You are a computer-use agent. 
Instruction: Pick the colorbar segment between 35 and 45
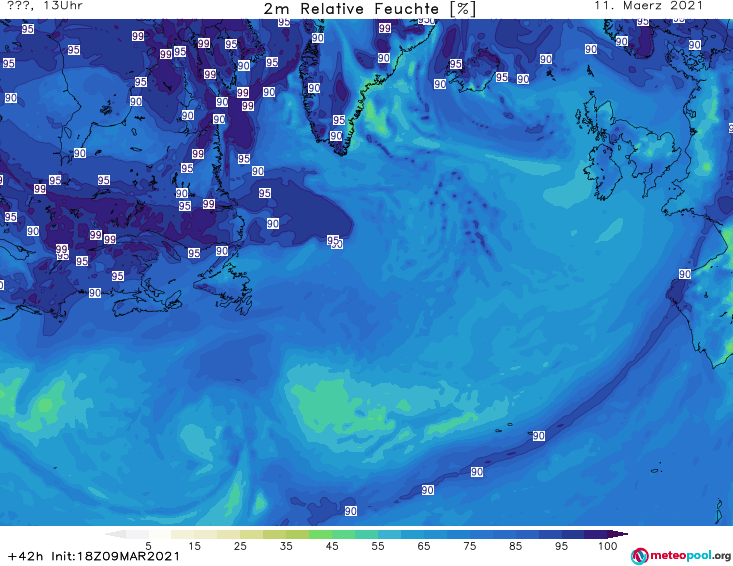coord(309,534)
